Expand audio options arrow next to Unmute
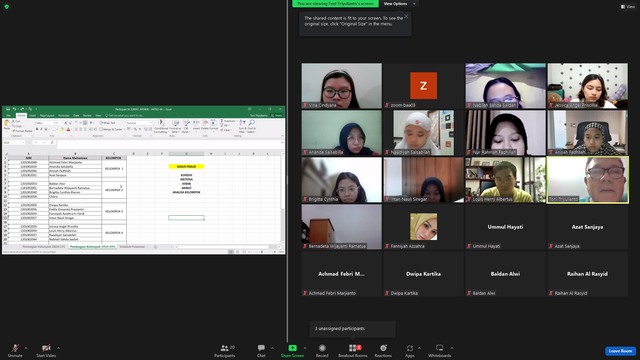This screenshot has height=360, width=640. (26, 348)
